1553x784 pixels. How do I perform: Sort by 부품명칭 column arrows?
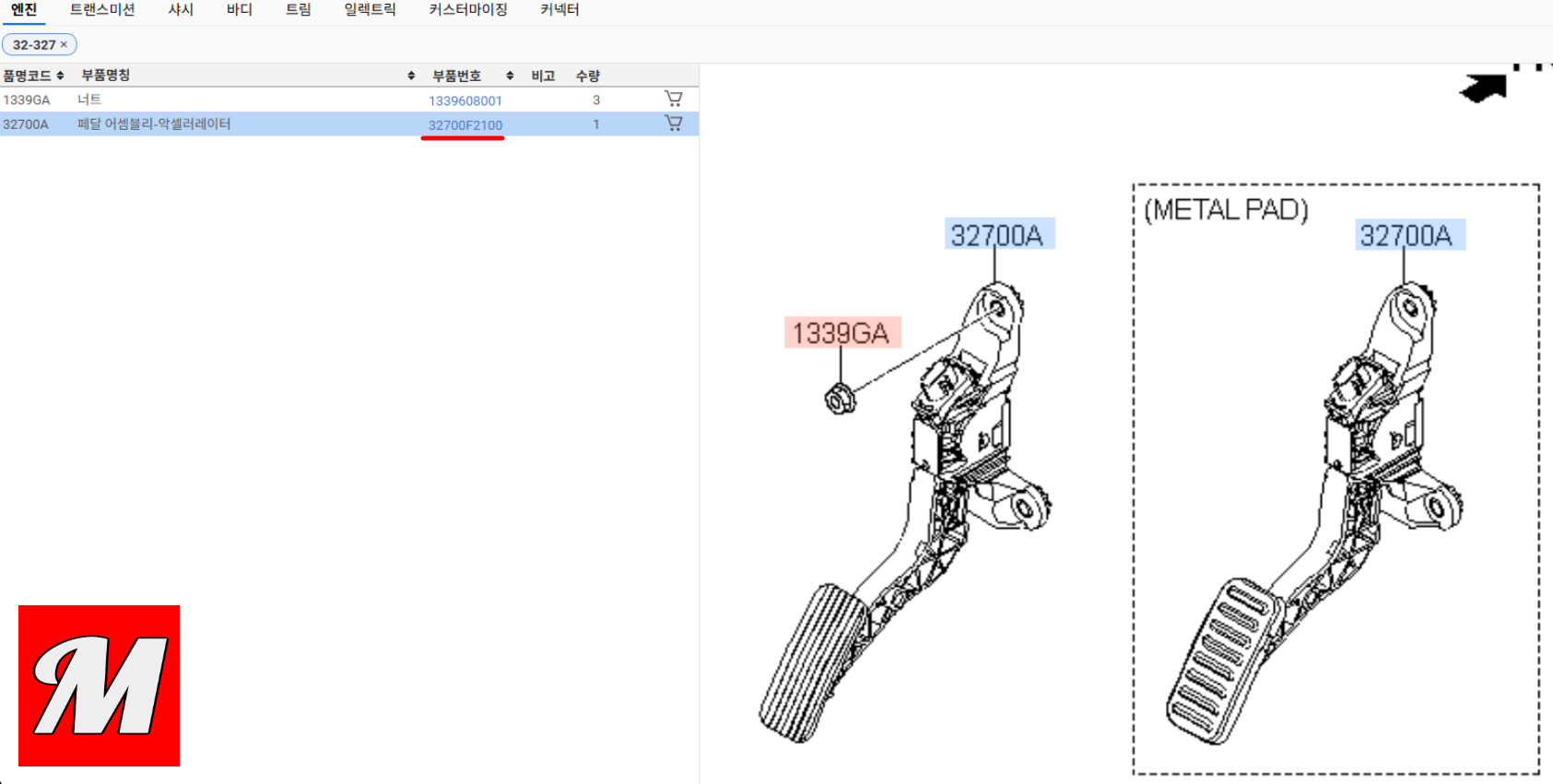coord(411,76)
